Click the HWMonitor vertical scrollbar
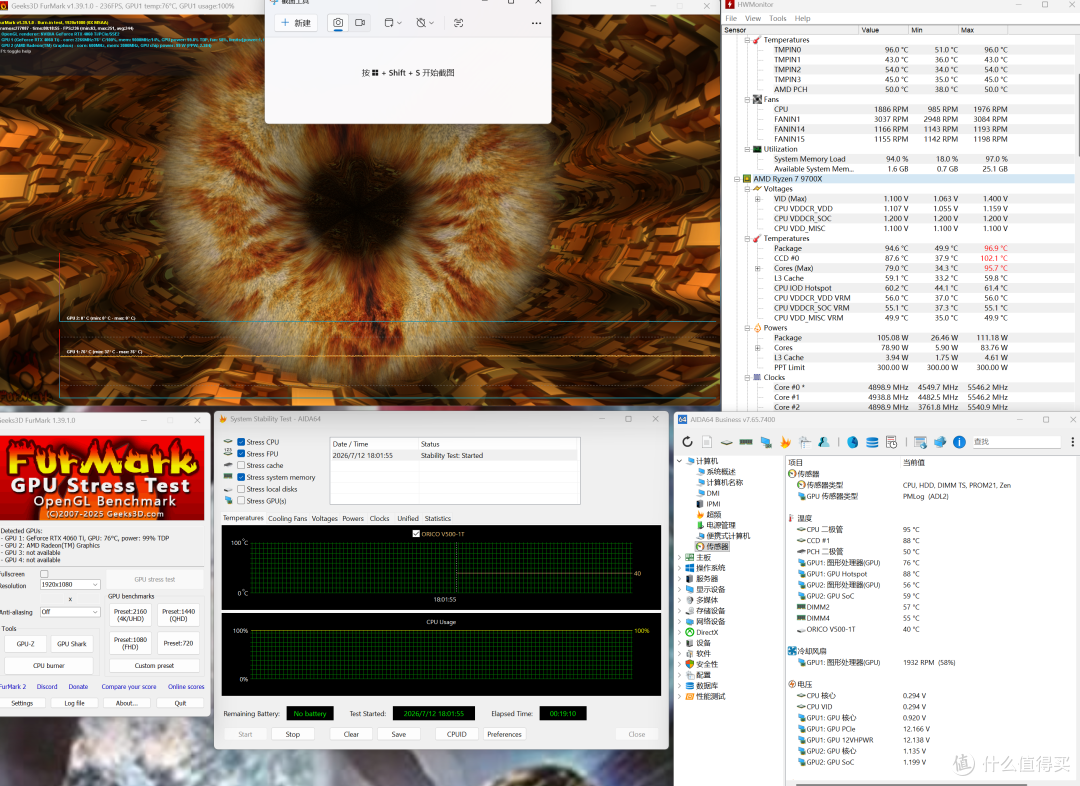The image size is (1080, 786). [x=1077, y=222]
